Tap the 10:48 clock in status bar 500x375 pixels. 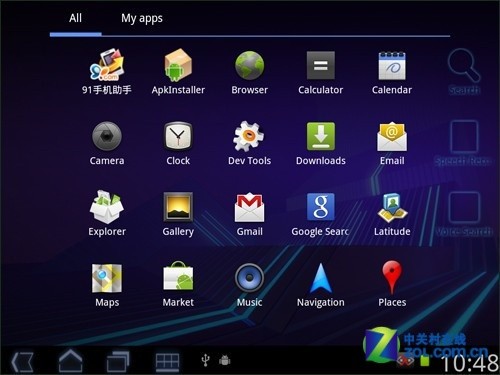470,363
